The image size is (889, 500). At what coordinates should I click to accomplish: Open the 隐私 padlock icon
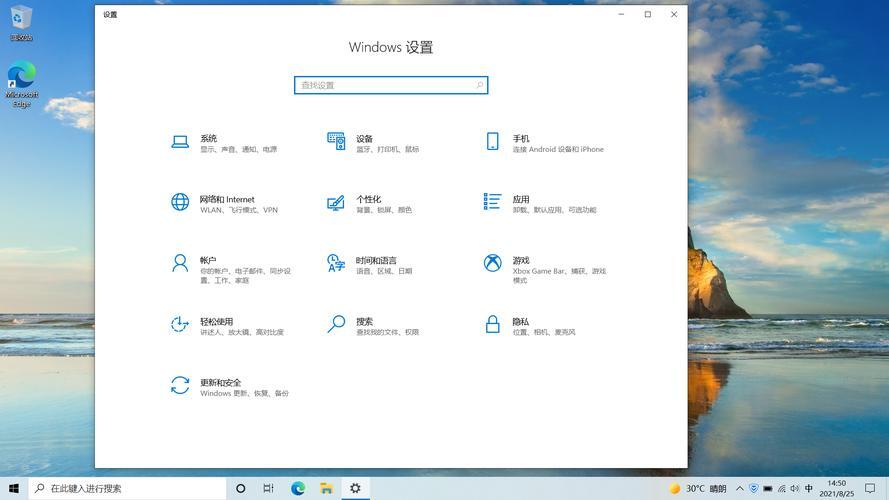493,324
